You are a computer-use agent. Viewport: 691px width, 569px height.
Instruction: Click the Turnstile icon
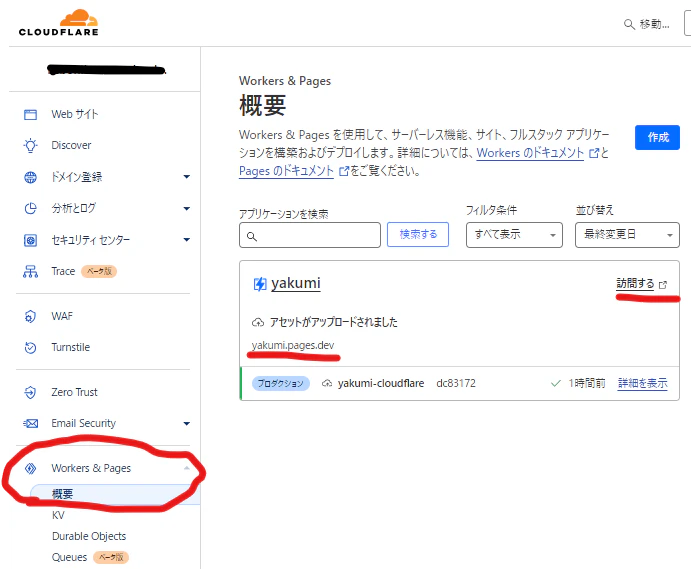tap(30, 348)
